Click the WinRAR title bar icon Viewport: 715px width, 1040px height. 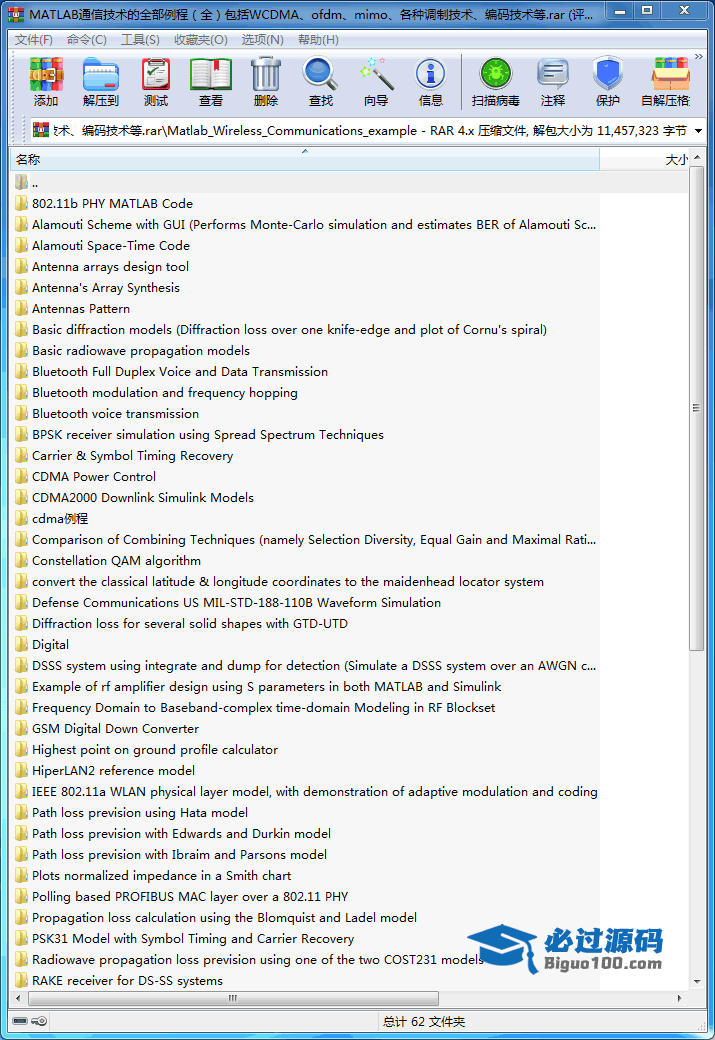pyautogui.click(x=16, y=14)
